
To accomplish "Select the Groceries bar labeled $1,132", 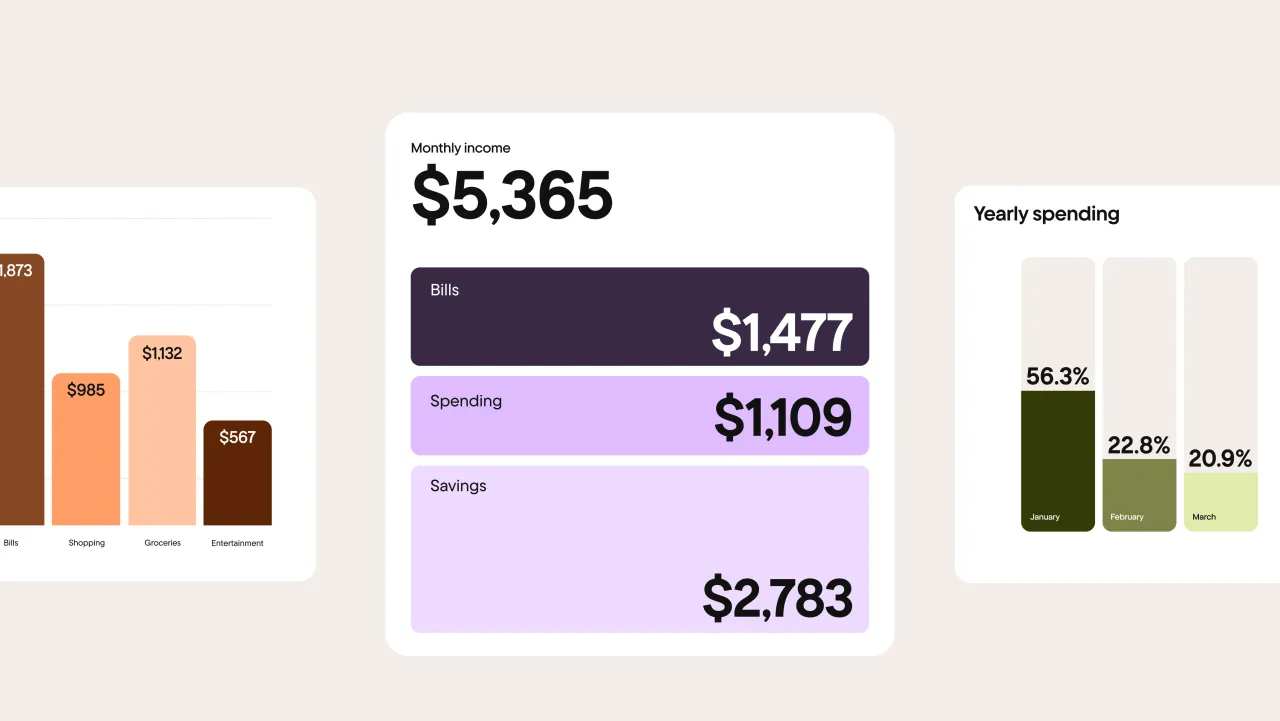I will point(162,430).
